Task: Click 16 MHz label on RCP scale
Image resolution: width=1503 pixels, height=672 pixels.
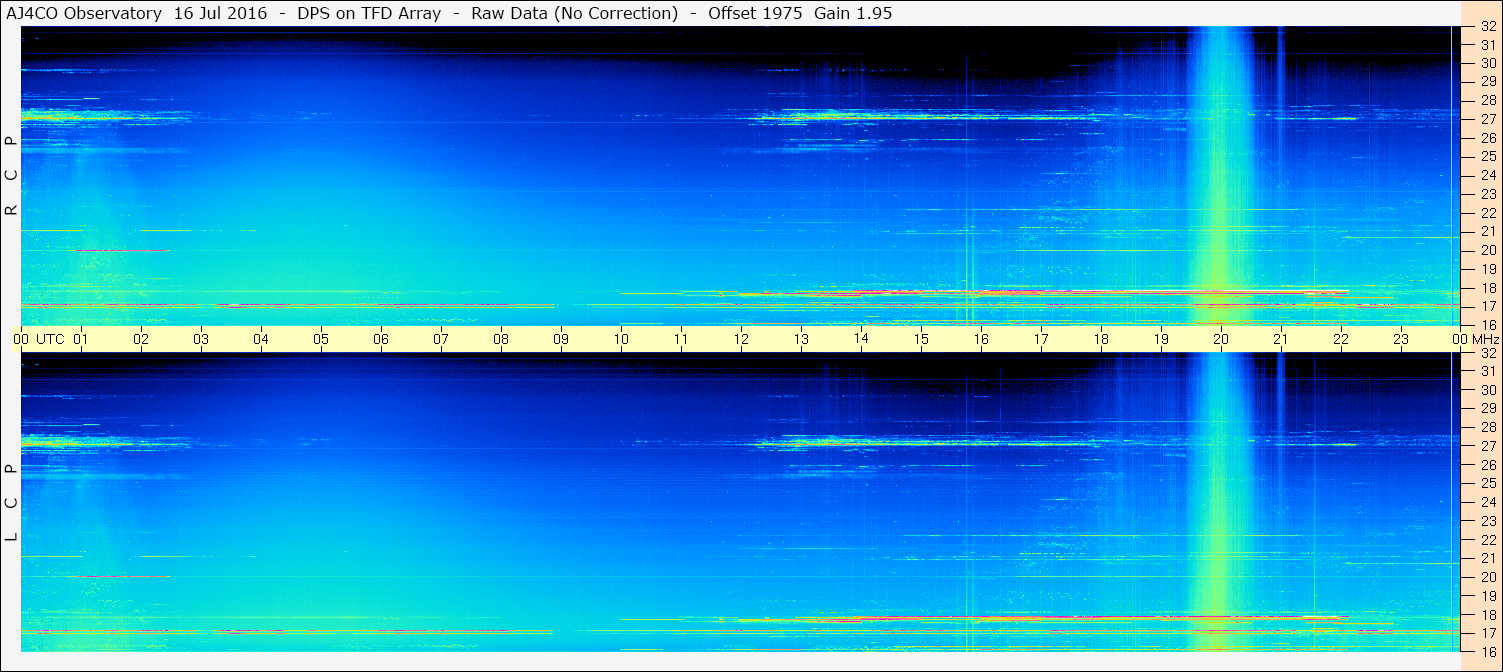Action: click(x=1487, y=324)
